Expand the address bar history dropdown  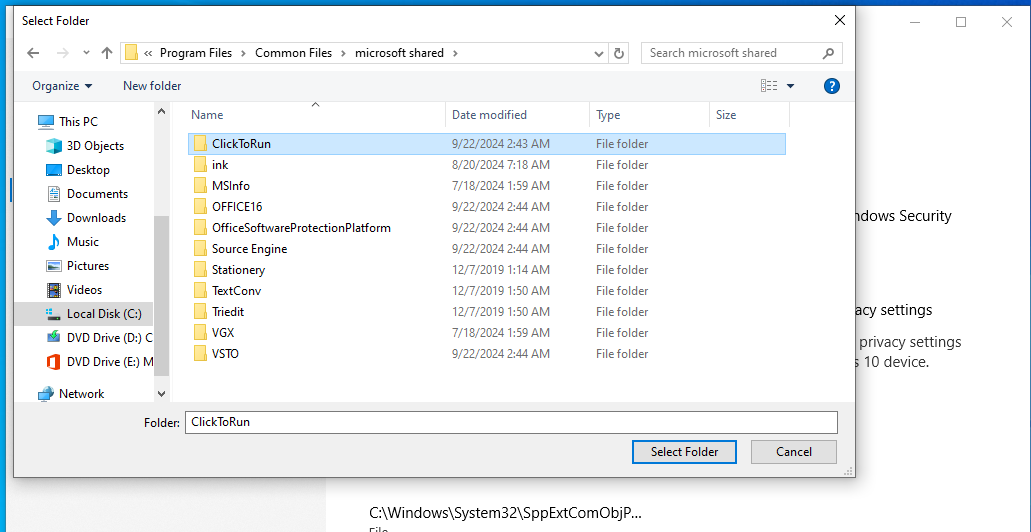tap(599, 53)
